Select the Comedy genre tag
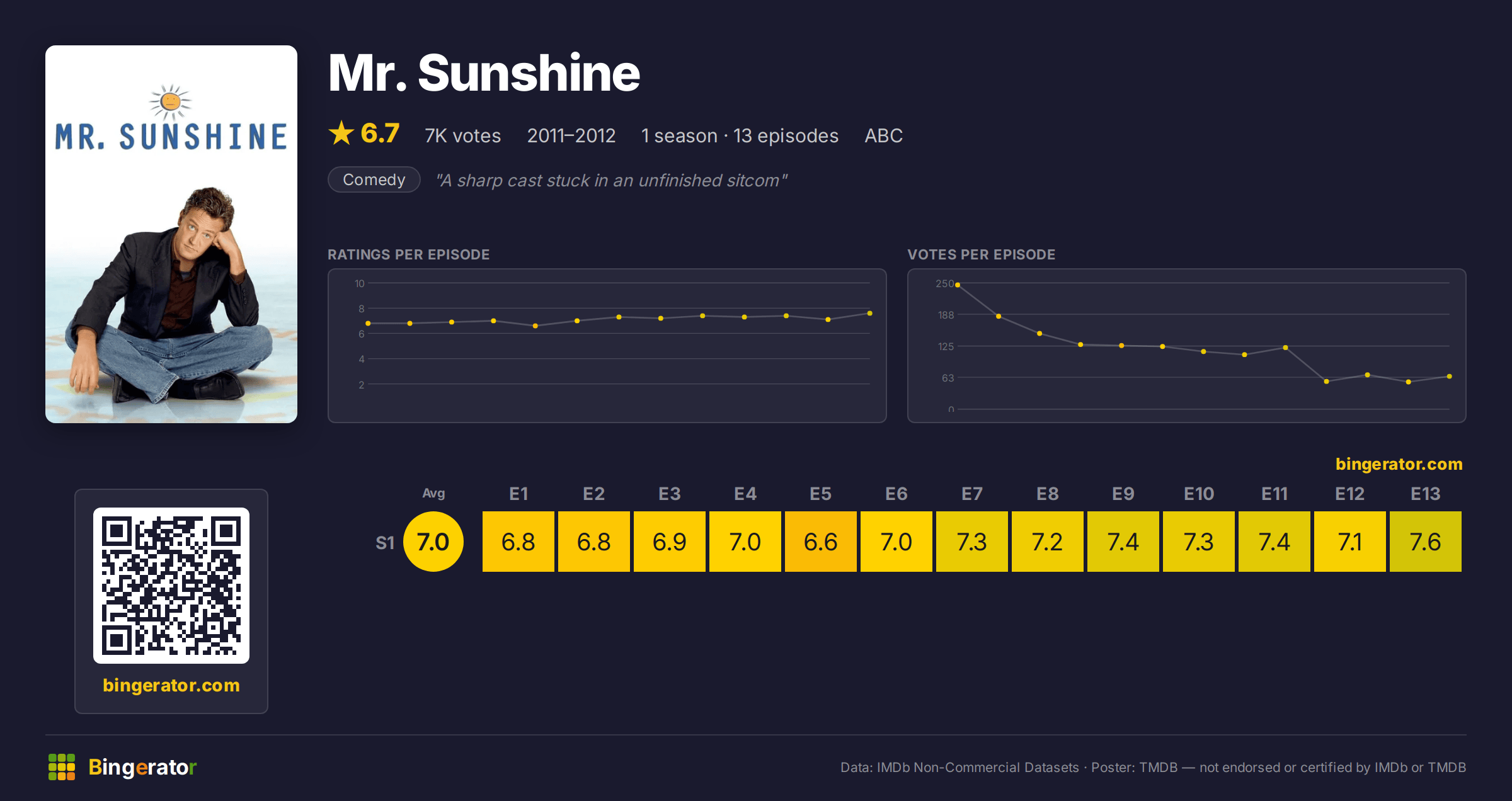This screenshot has width=1512, height=801. pos(374,179)
